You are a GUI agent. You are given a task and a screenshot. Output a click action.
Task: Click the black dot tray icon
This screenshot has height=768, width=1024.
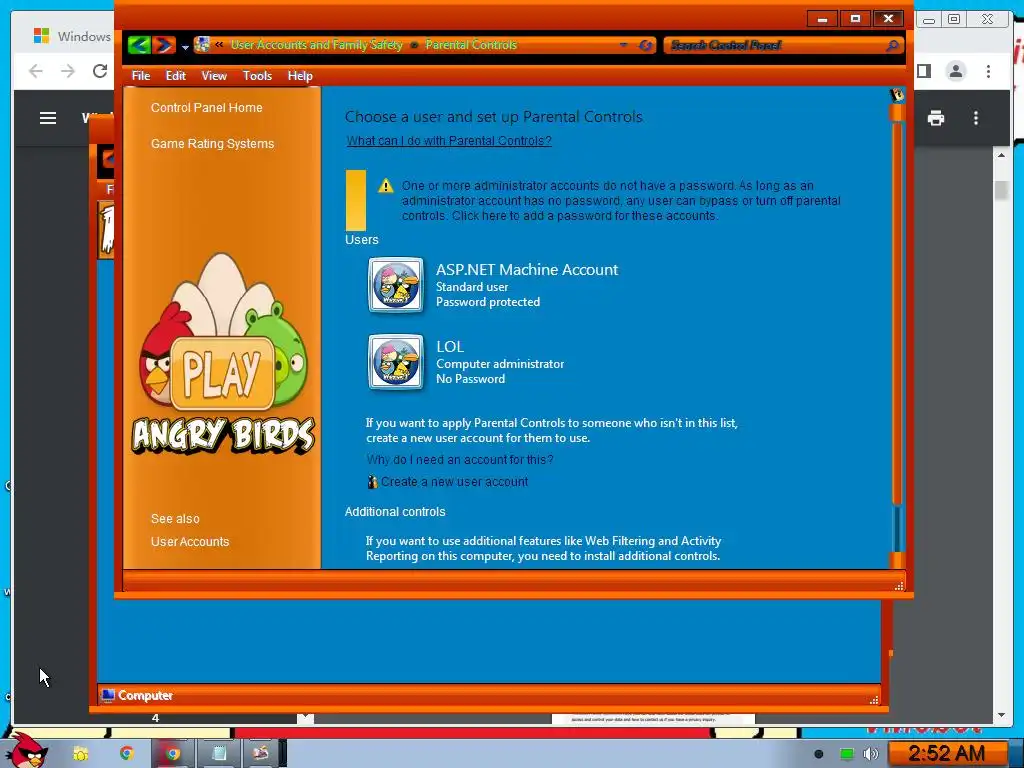[818, 754]
